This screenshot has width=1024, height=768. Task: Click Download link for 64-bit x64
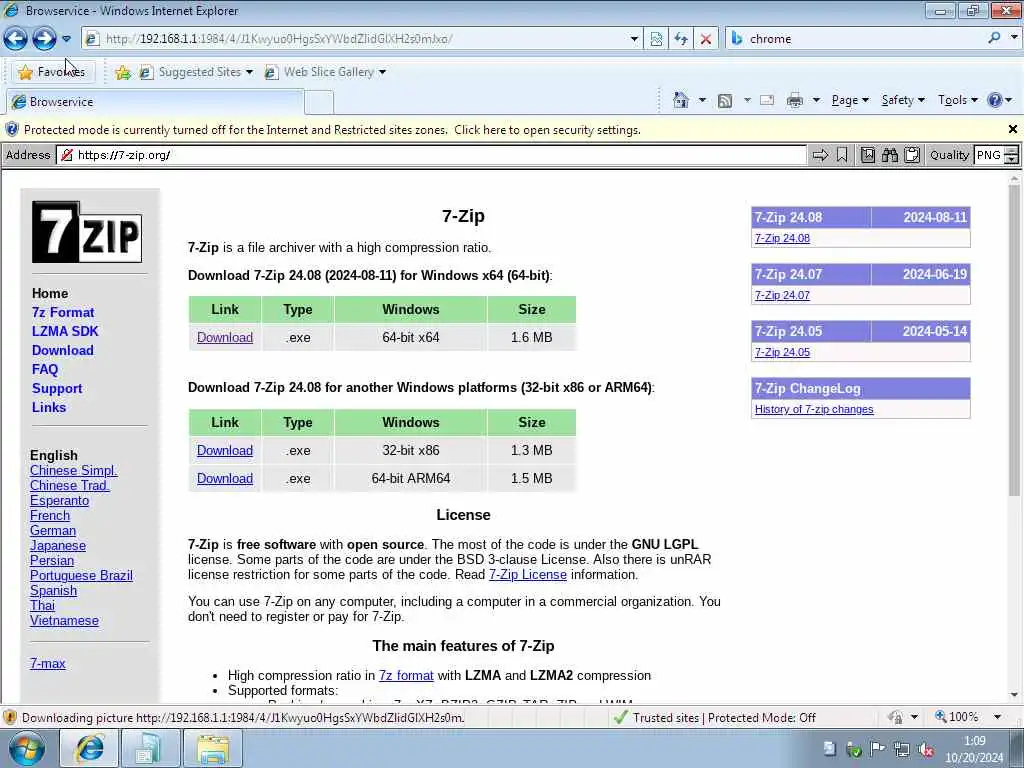(225, 338)
